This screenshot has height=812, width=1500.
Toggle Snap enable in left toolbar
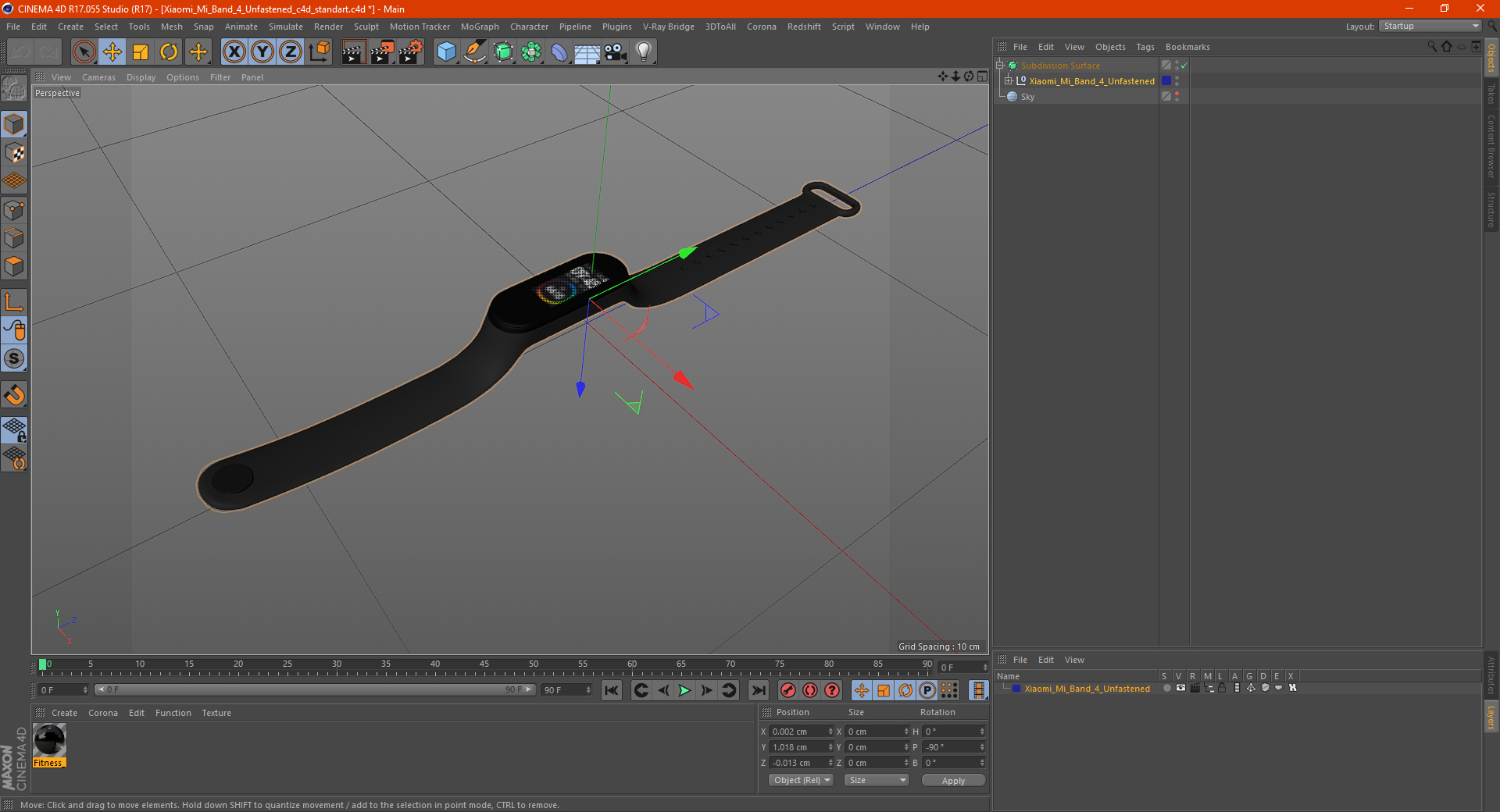(x=14, y=395)
